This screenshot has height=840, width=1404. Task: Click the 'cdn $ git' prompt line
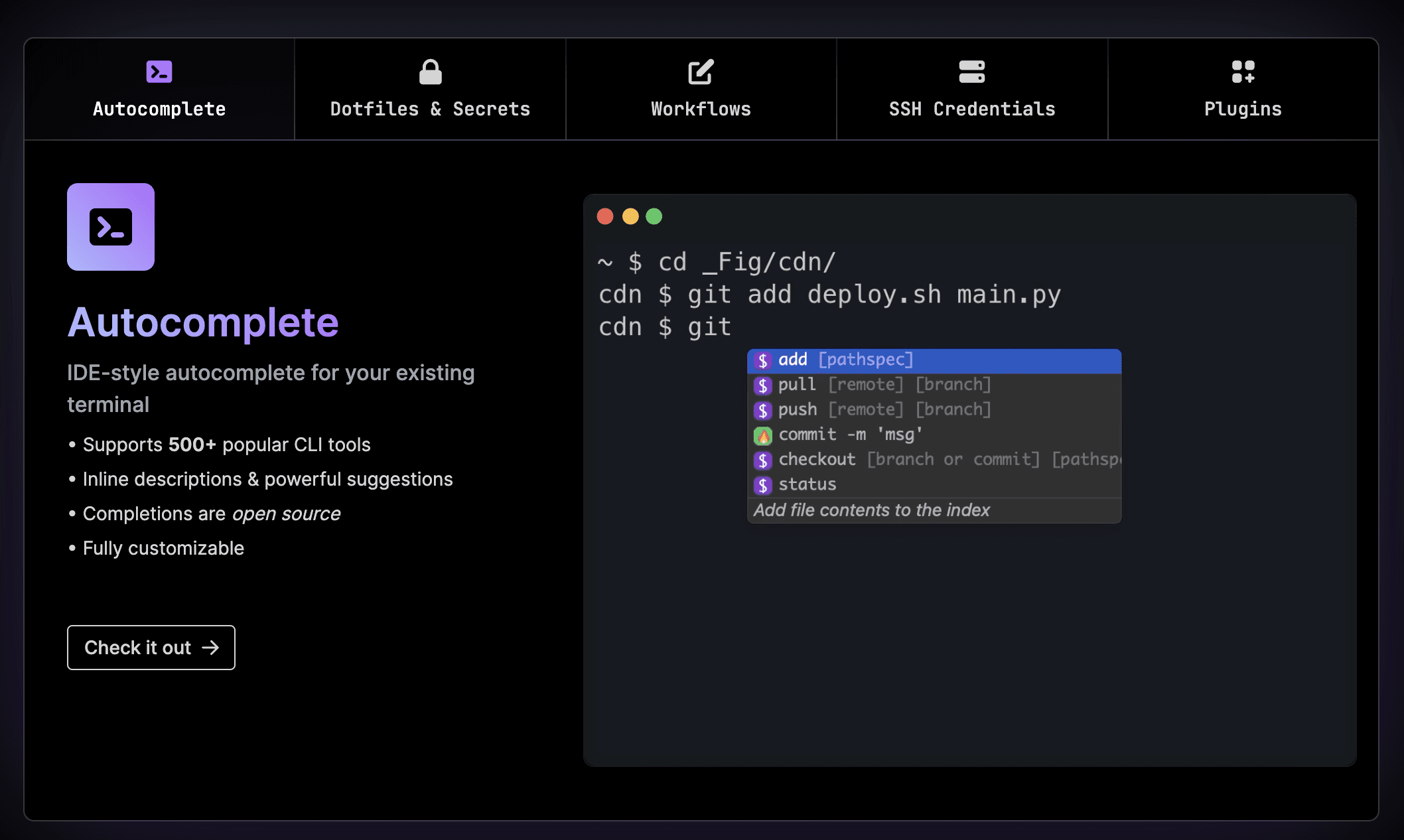pos(664,327)
